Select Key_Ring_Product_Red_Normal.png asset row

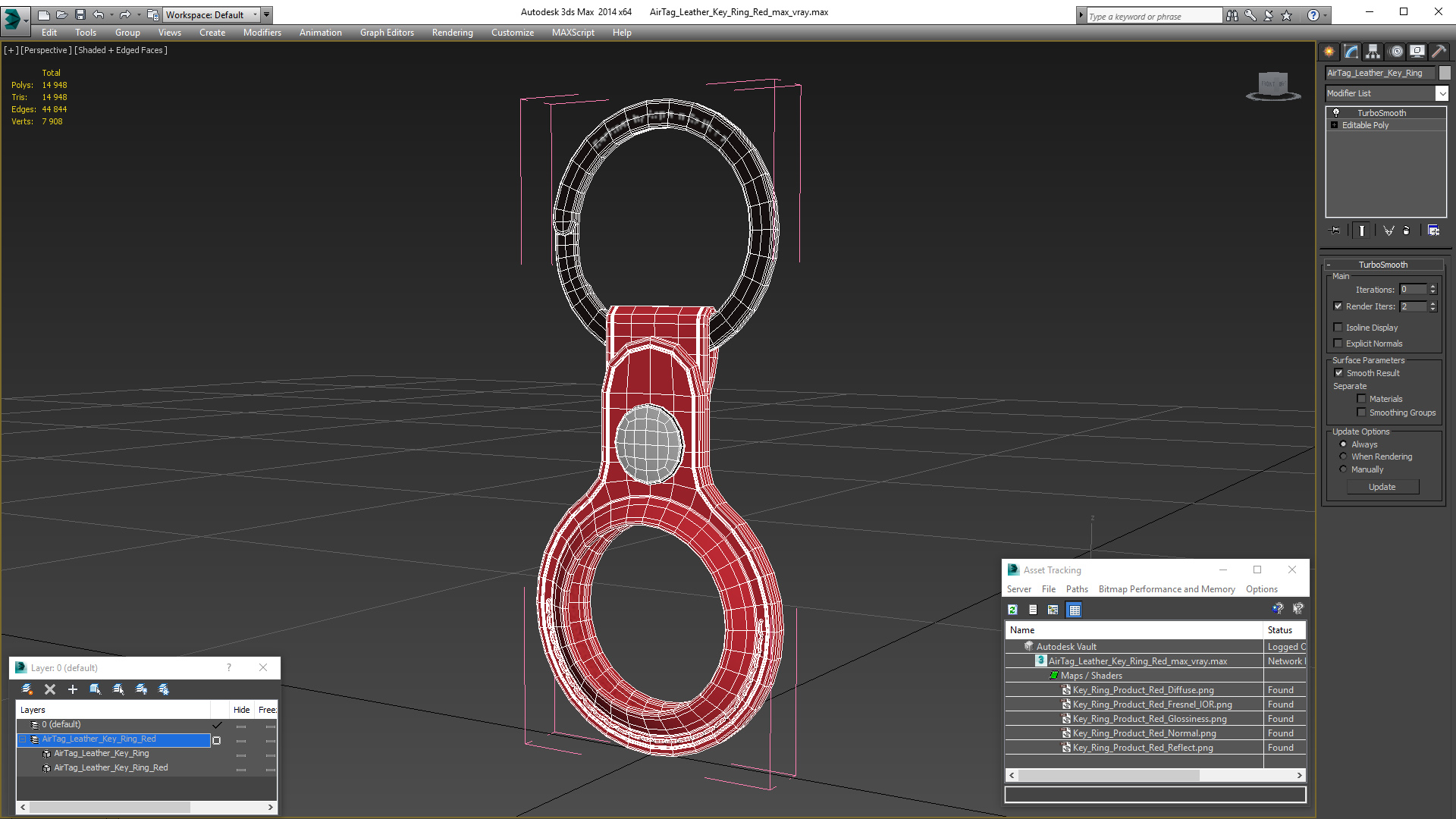click(1155, 733)
